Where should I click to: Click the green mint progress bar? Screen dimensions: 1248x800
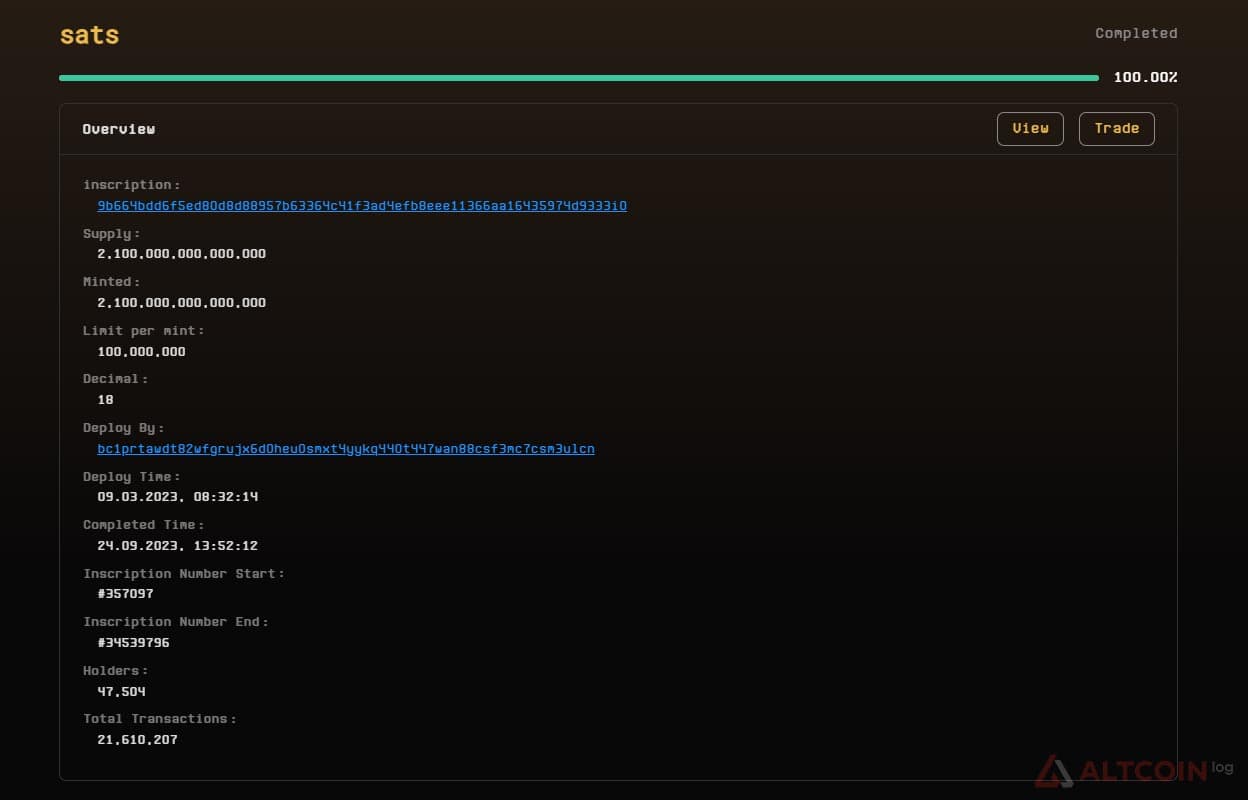tap(579, 77)
